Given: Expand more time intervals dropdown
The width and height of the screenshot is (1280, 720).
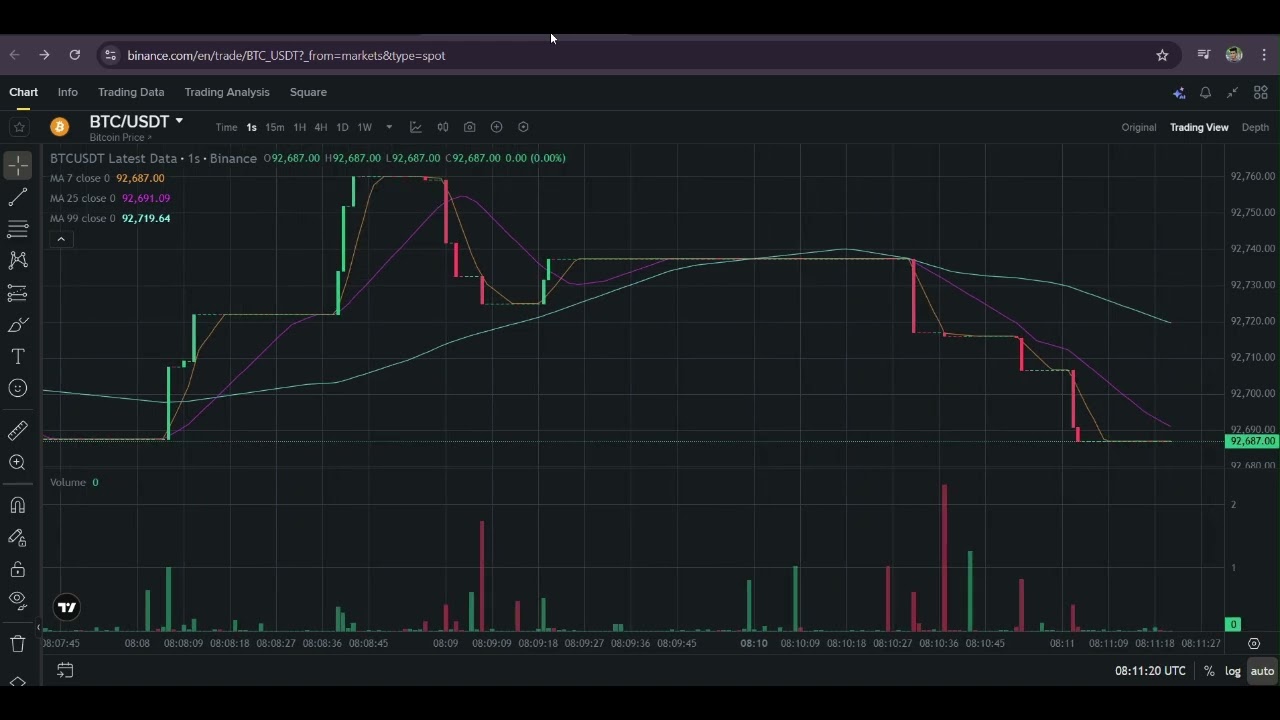Looking at the screenshot, I should (389, 127).
